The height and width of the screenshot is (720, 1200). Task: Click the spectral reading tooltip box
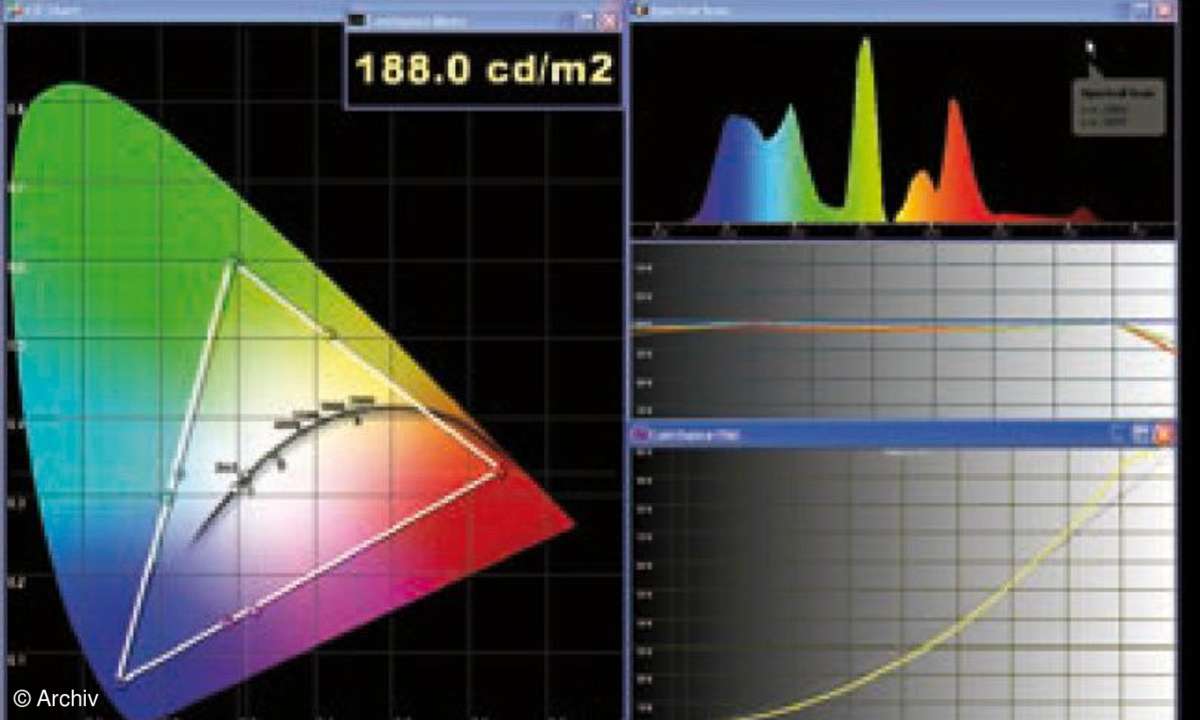point(1120,105)
